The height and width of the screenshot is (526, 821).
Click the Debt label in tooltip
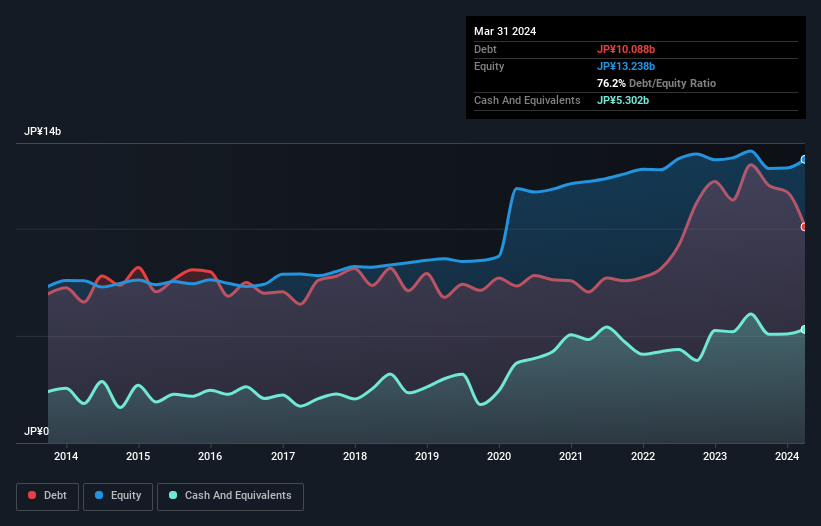[x=485, y=49]
